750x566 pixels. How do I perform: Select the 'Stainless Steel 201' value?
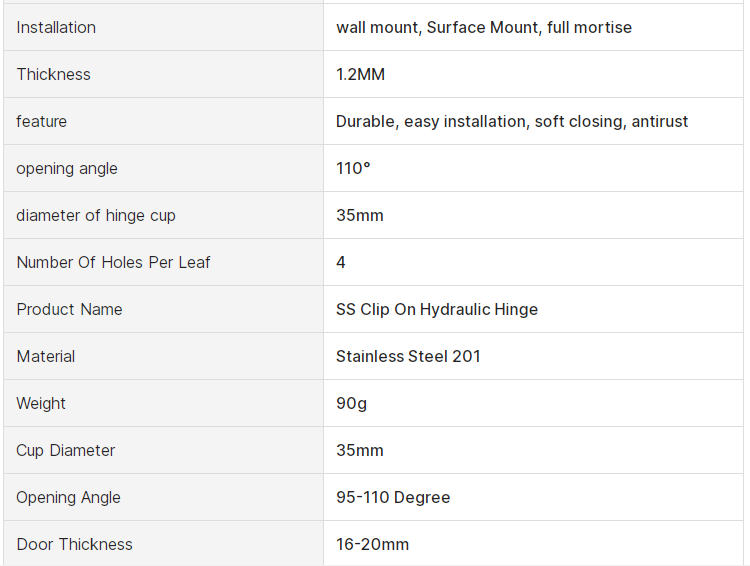pos(408,356)
